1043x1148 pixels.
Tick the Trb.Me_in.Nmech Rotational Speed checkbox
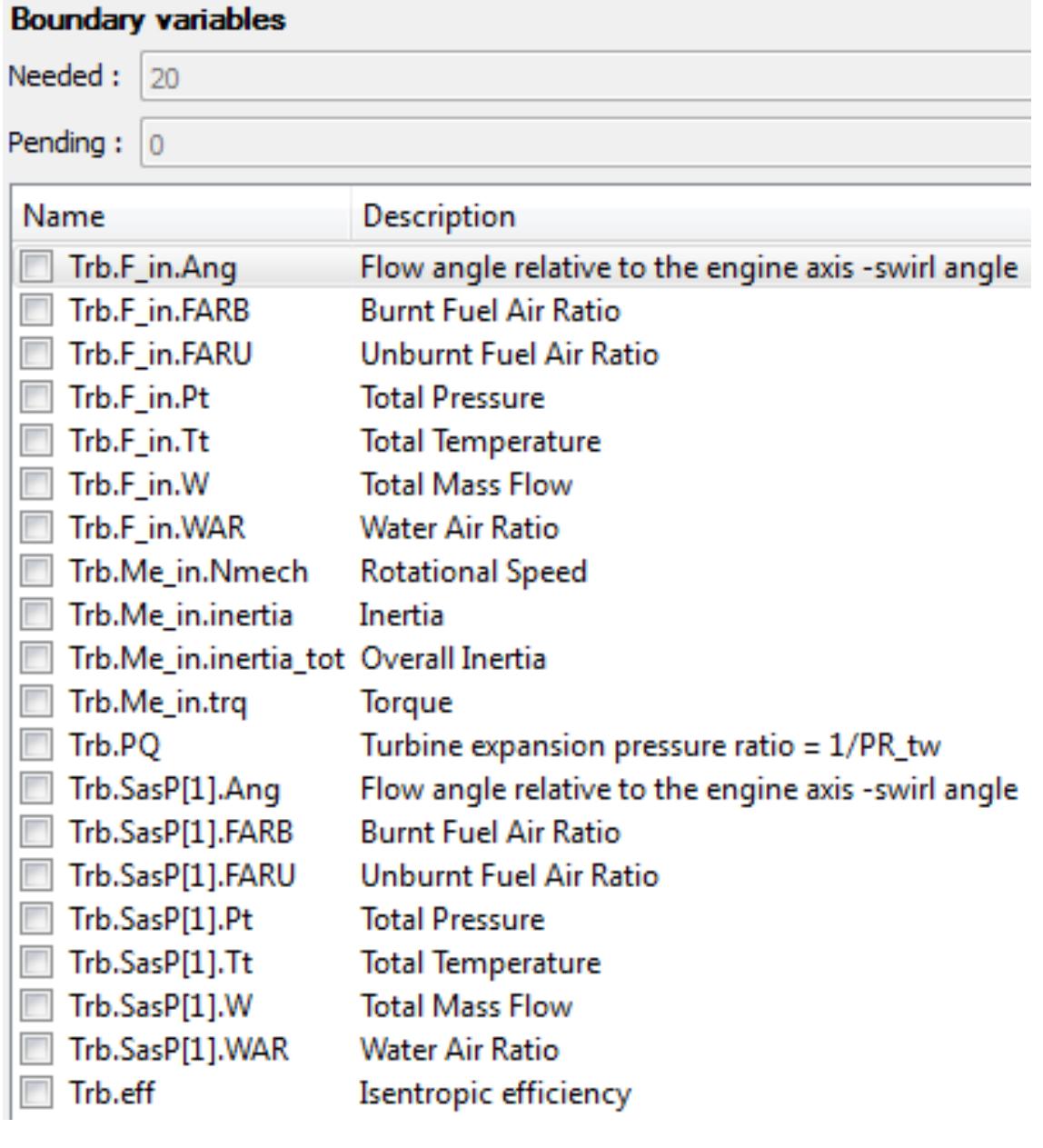38,573
